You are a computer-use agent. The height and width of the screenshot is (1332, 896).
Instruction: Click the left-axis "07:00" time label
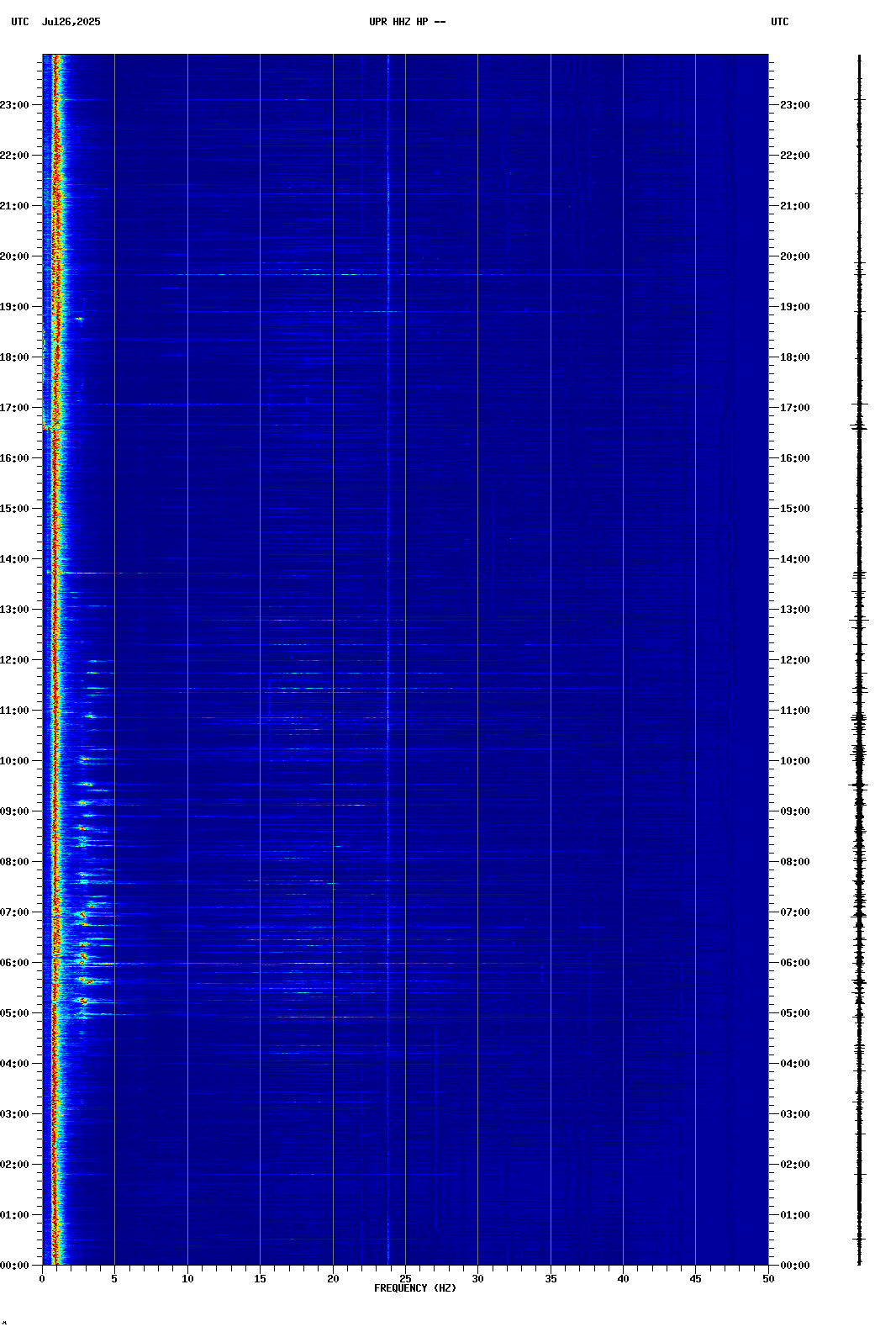coord(15,912)
